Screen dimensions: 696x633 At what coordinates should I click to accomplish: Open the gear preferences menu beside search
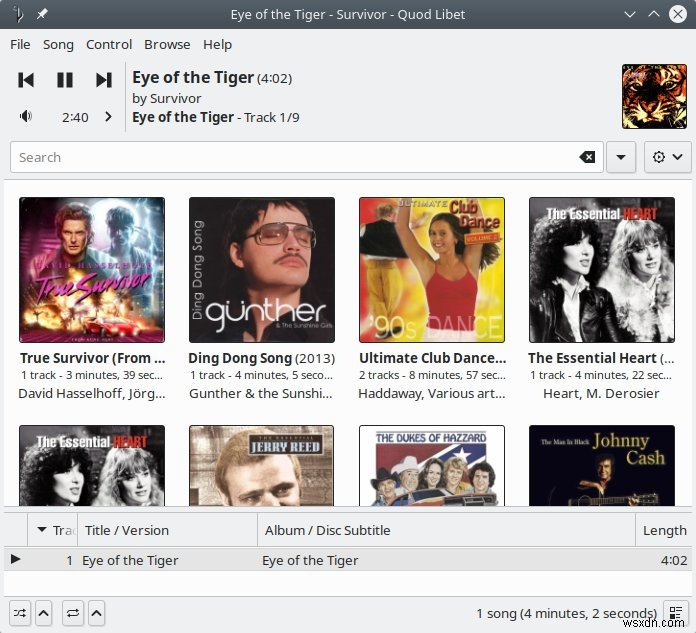point(667,157)
